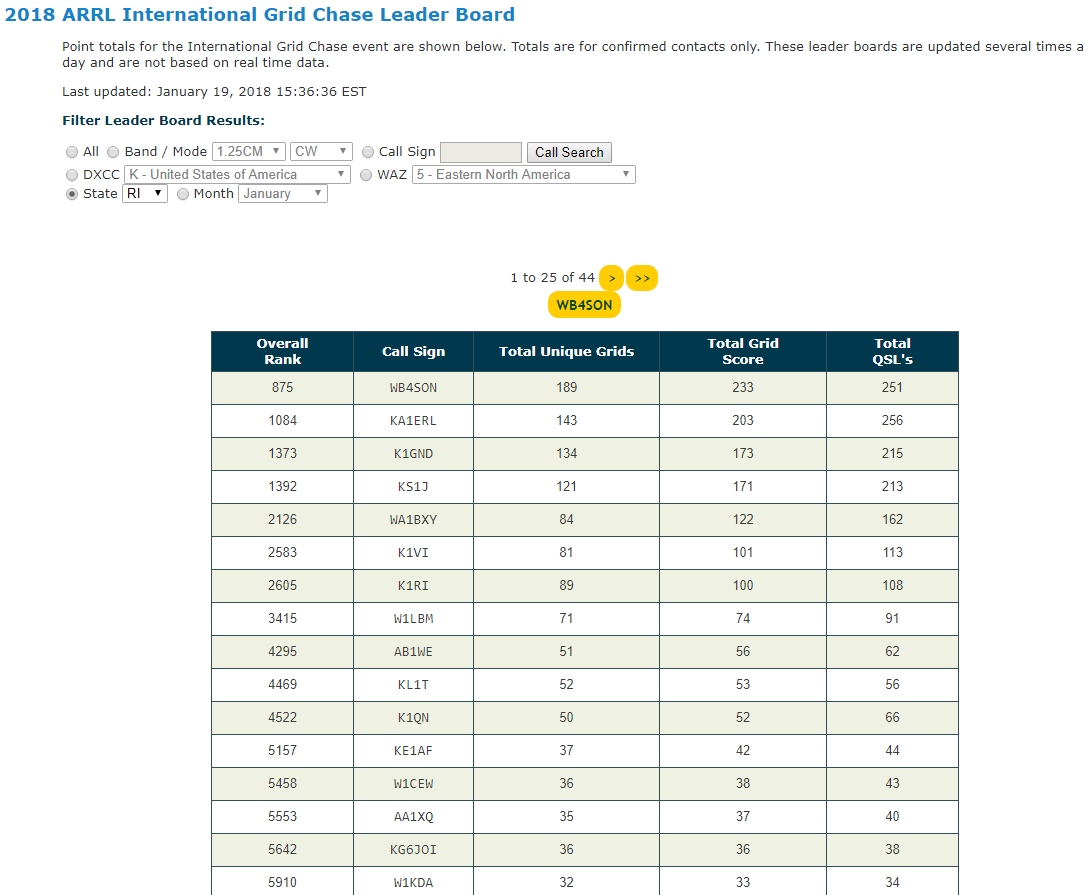Viewport: 1092px width, 895px height.
Task: Click overall rank 1084
Action: (282, 421)
